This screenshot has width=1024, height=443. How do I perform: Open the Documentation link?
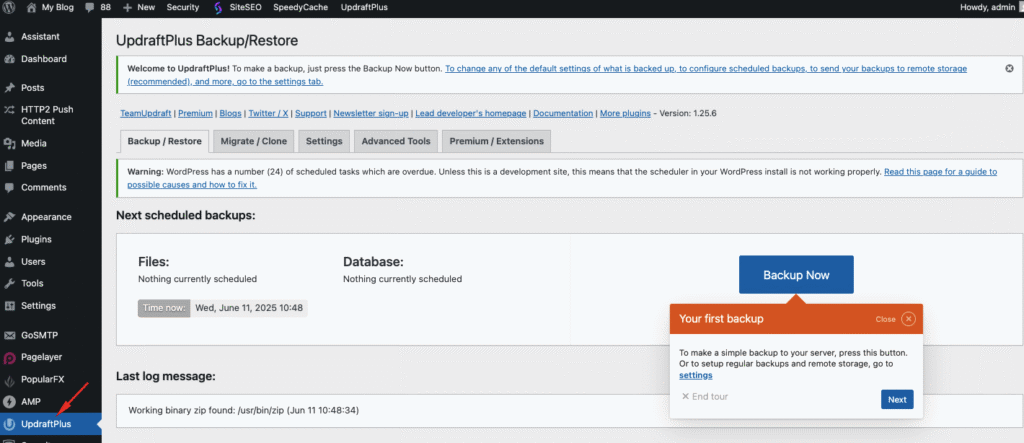tap(562, 114)
